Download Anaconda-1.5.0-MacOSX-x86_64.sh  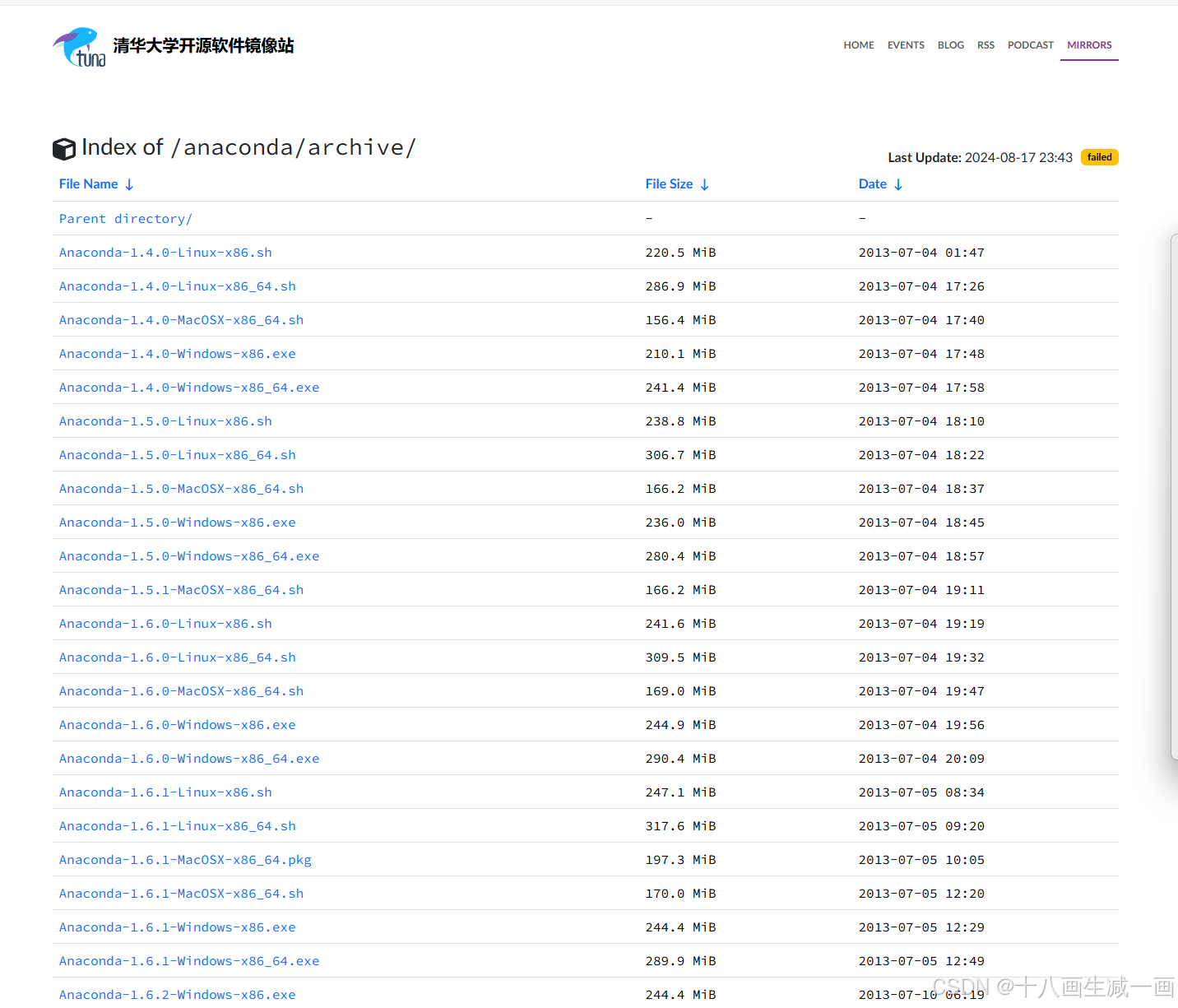tap(182, 489)
